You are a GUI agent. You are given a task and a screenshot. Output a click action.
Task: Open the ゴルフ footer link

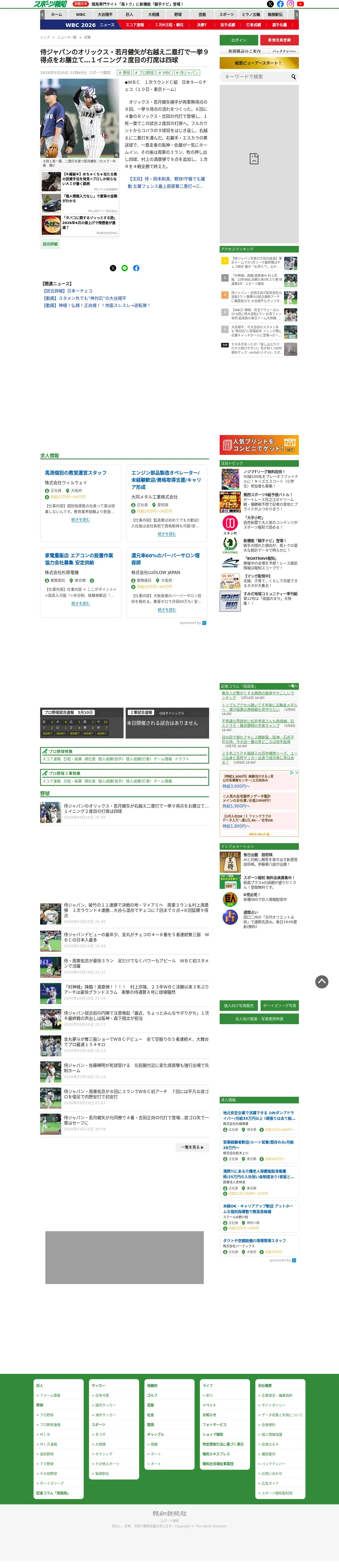point(152,1395)
